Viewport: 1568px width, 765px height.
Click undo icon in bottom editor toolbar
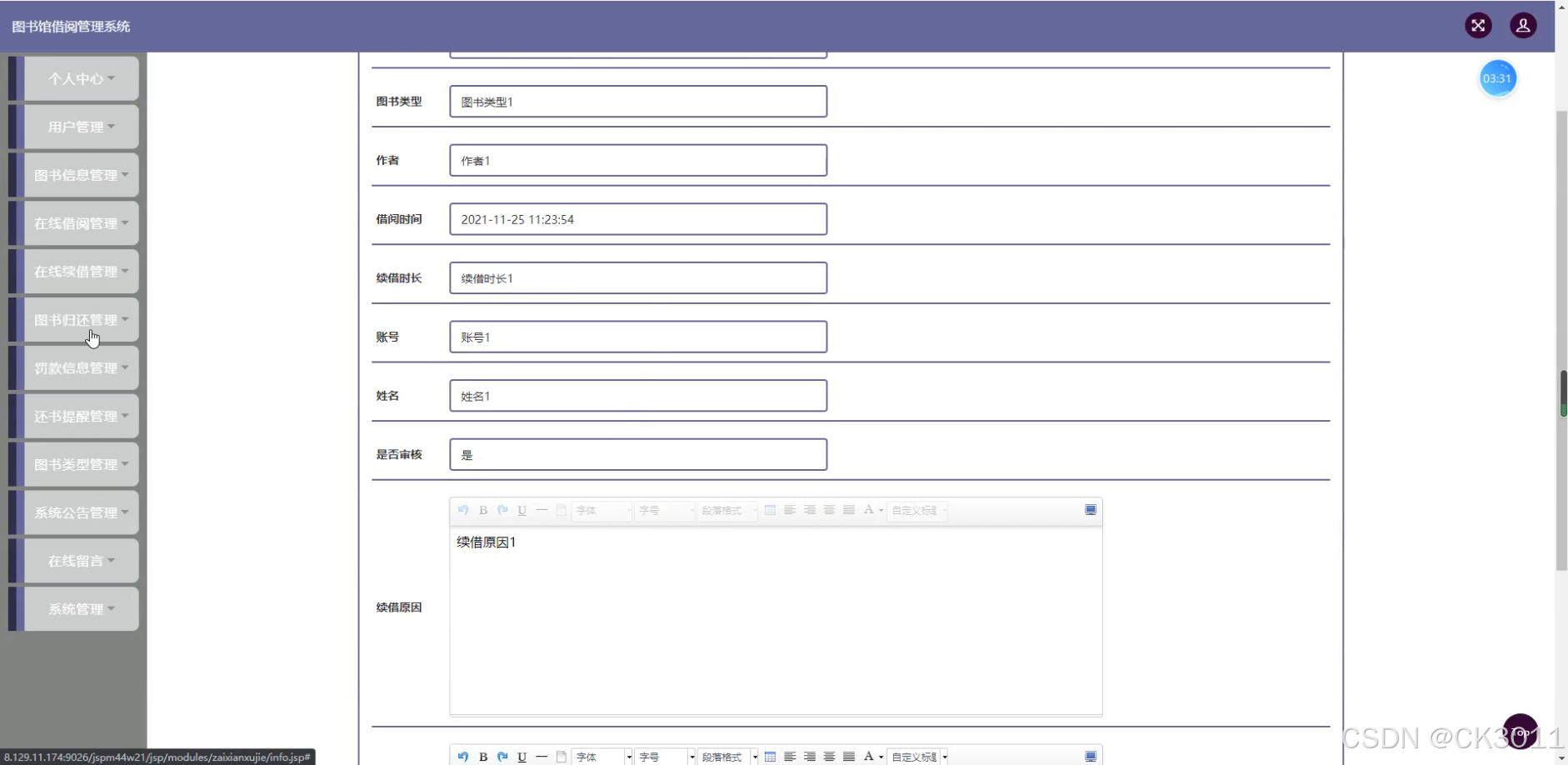463,757
